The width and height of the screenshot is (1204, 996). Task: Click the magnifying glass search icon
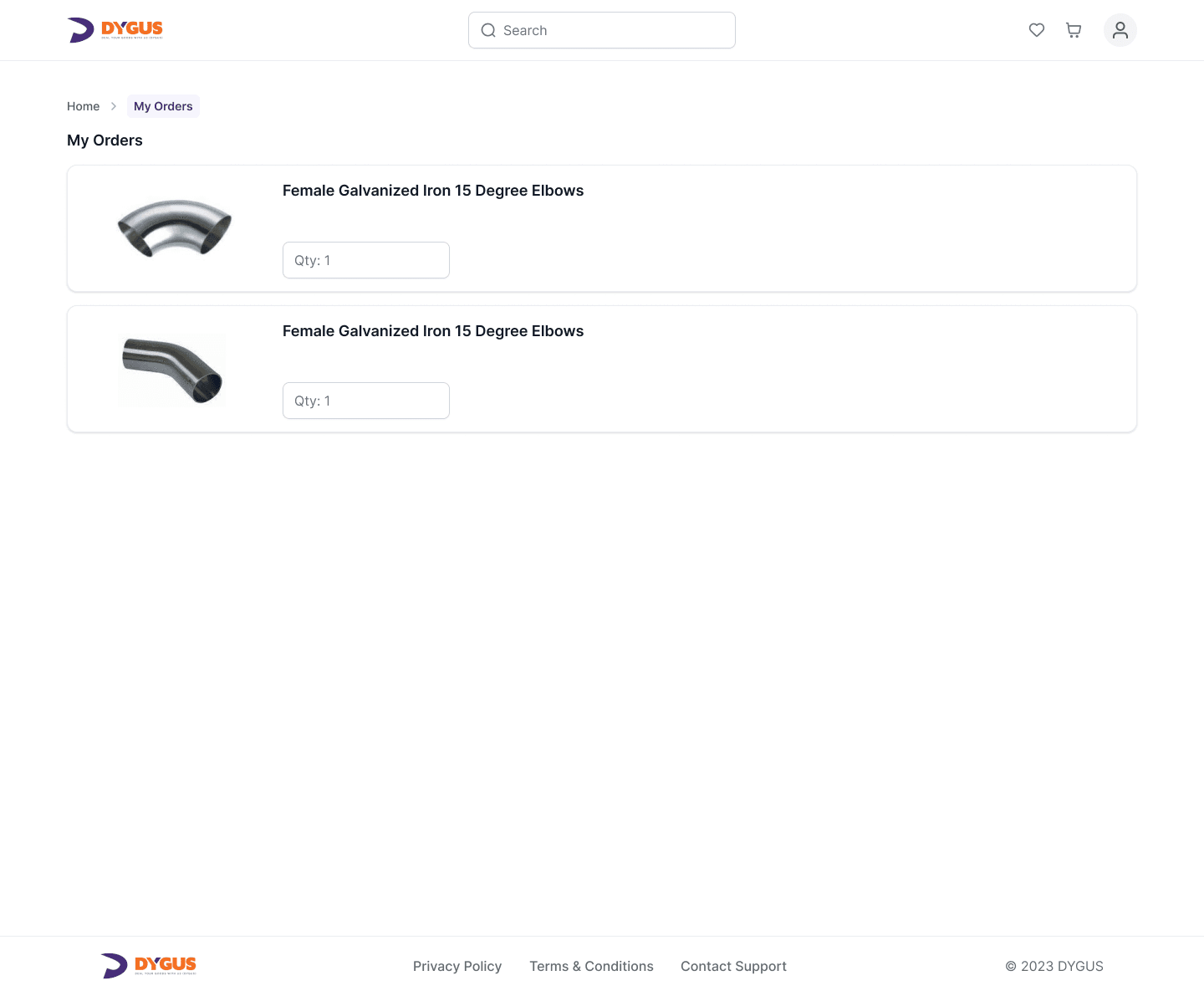click(488, 30)
